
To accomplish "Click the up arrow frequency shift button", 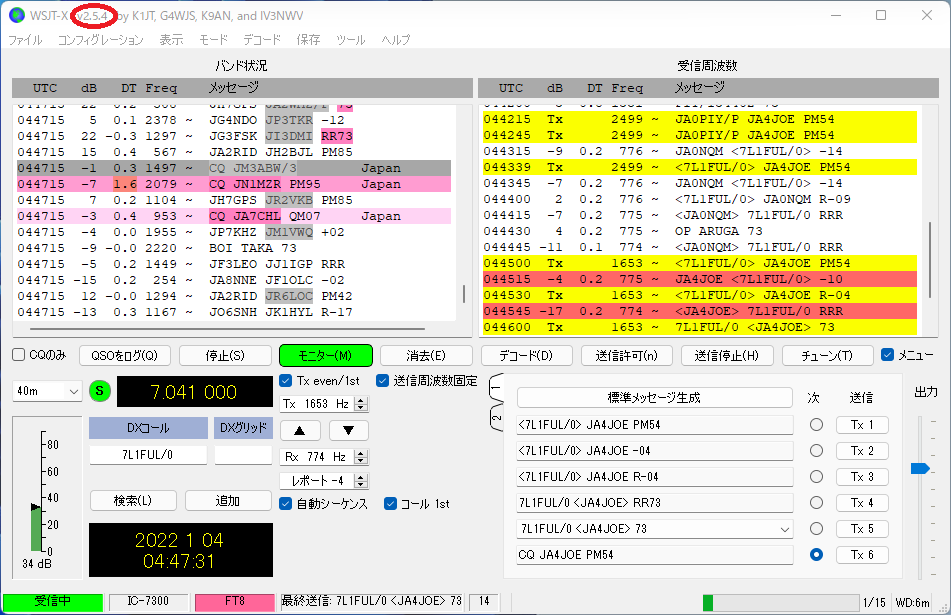I will tap(300, 431).
